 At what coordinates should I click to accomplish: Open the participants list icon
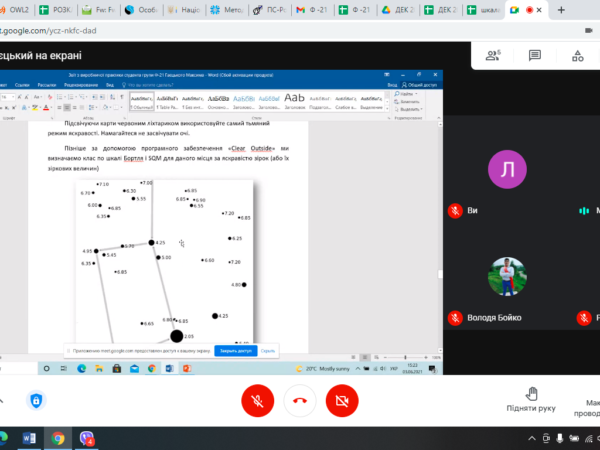[x=493, y=55]
